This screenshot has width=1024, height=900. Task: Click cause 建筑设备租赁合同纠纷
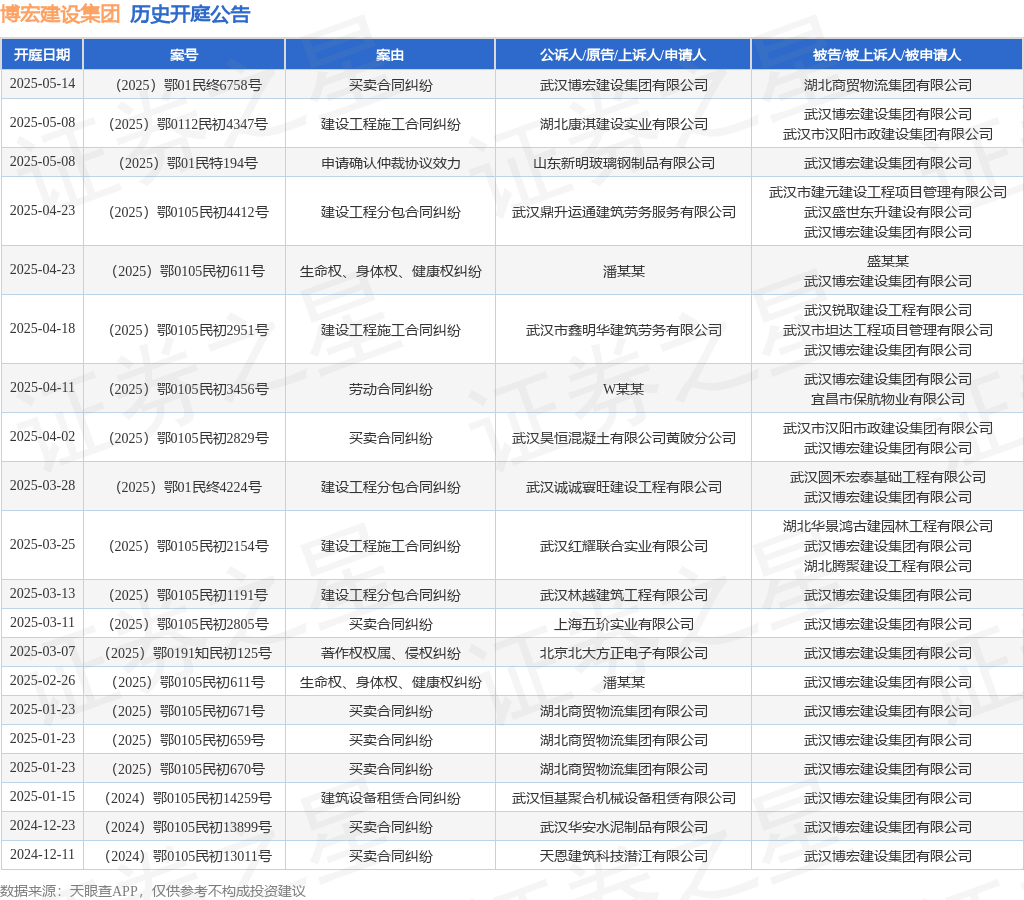coord(391,798)
